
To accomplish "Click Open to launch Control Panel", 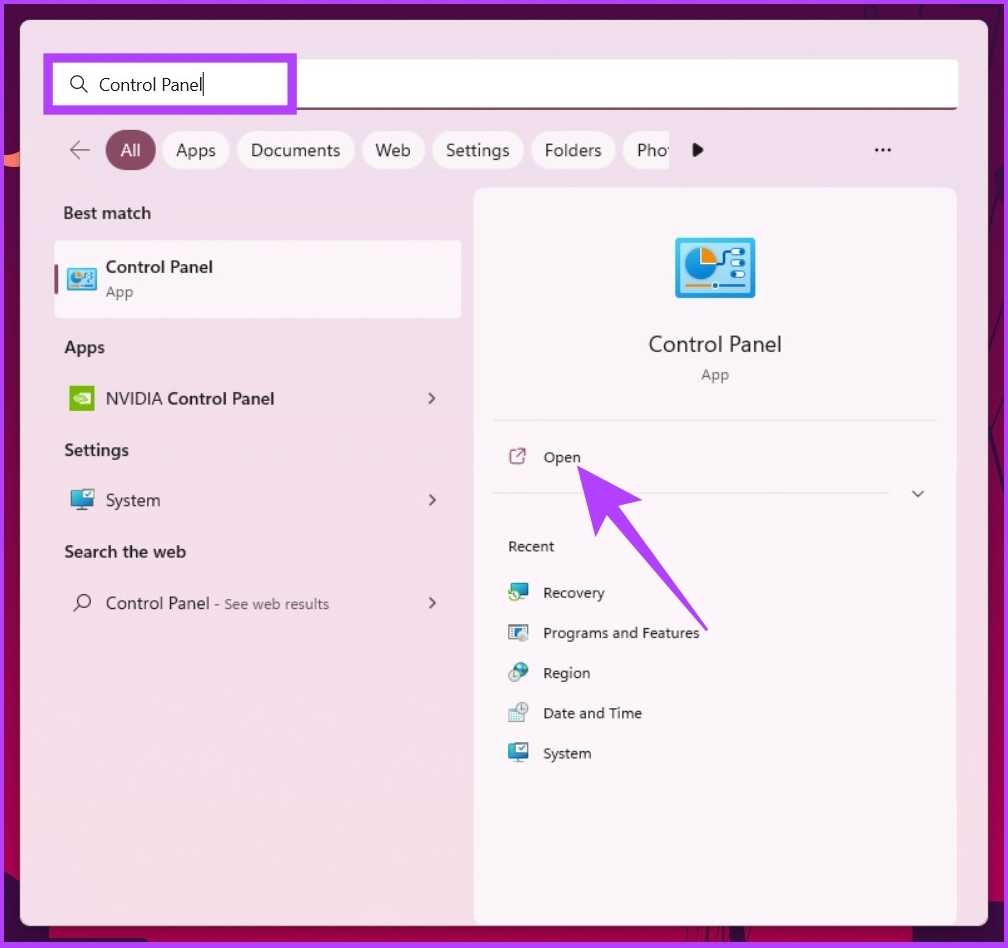I will (x=561, y=457).
